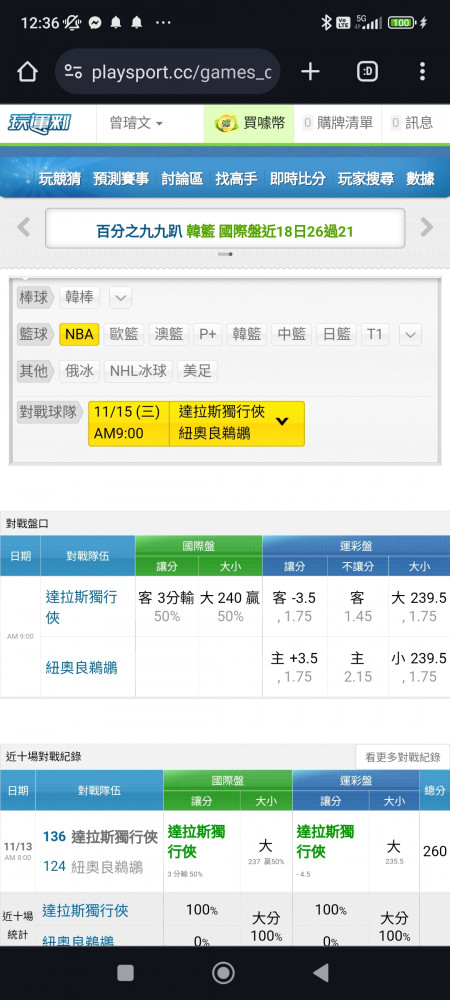Screen dimensions: 450x1000
Task: Select the 中籃 league tag
Action: pos(291,334)
